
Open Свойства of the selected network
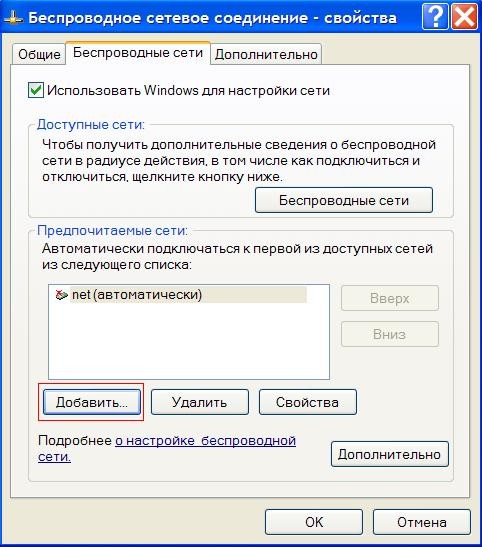pyautogui.click(x=308, y=402)
